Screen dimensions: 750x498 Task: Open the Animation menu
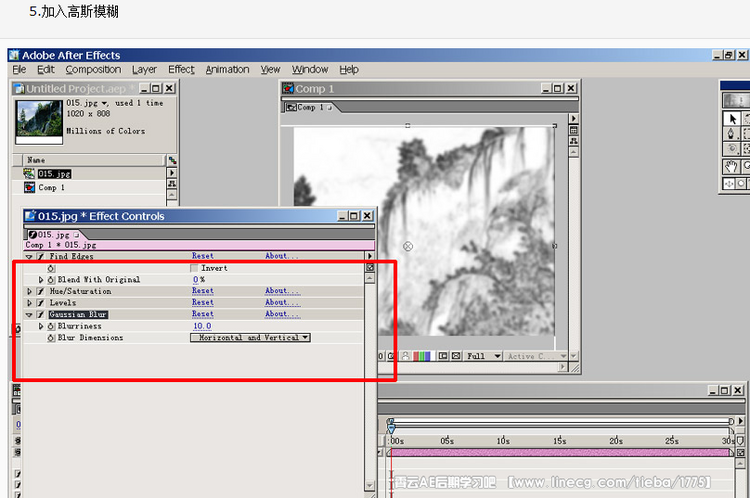(227, 69)
